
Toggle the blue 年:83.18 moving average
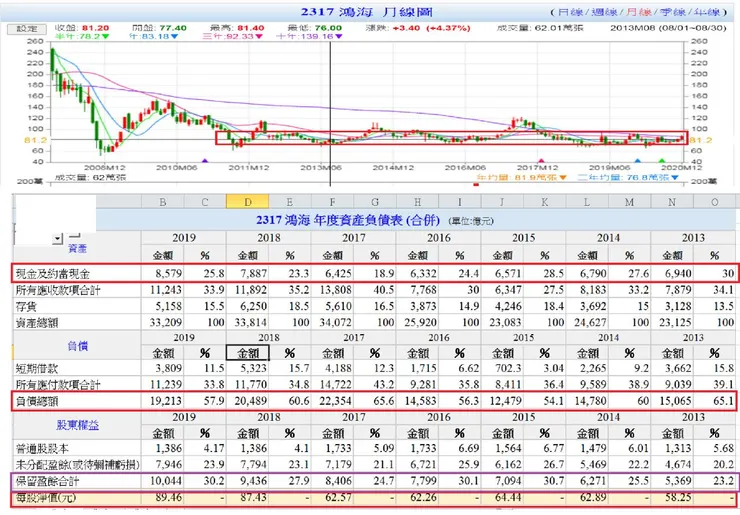[x=153, y=36]
